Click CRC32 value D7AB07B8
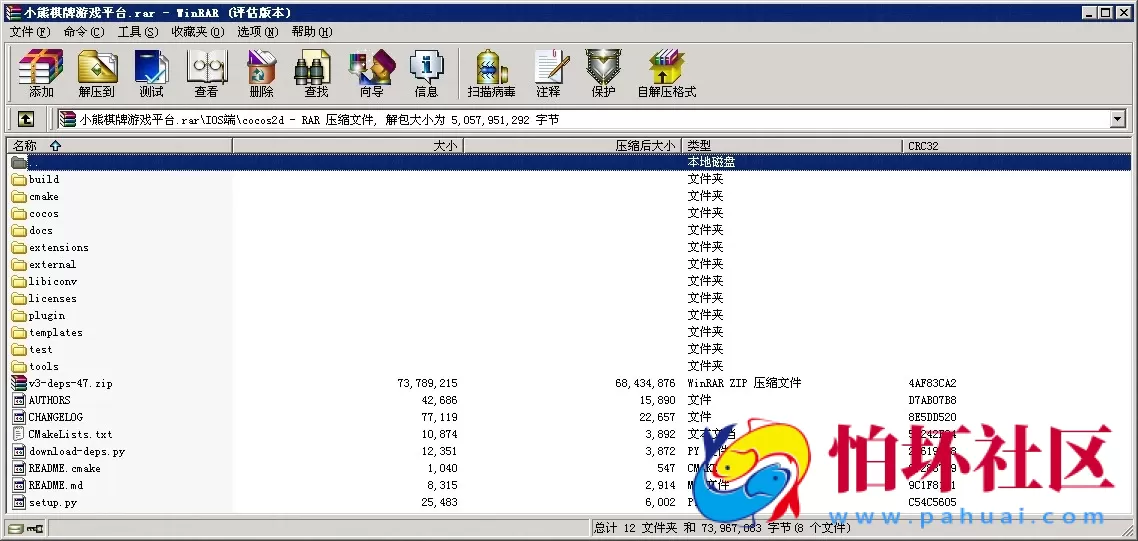The width and height of the screenshot is (1138, 541). point(932,400)
